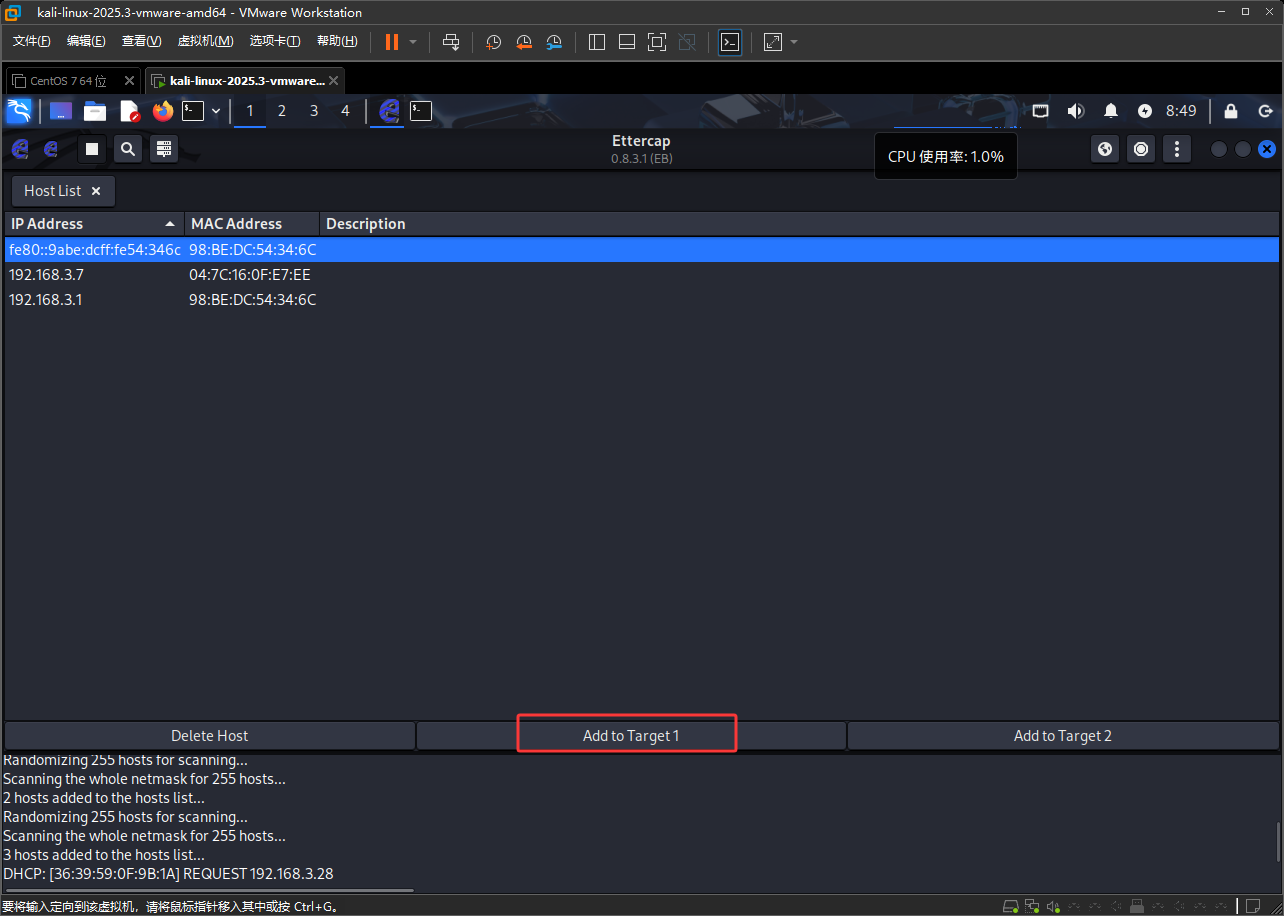Expand the VMware stretch display dropdown arrow
The image size is (1284, 916).
point(794,42)
